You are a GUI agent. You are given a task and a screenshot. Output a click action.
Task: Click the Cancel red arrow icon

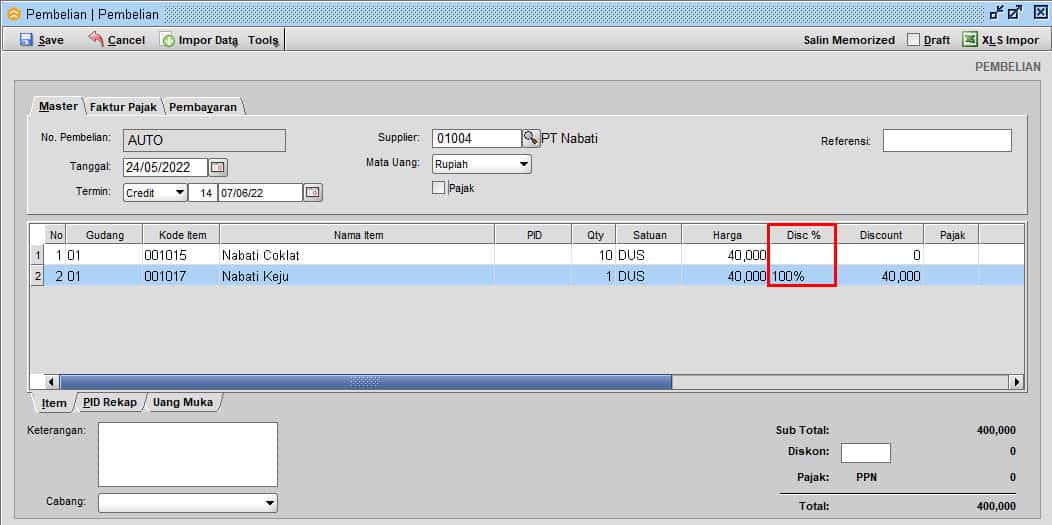tap(96, 39)
